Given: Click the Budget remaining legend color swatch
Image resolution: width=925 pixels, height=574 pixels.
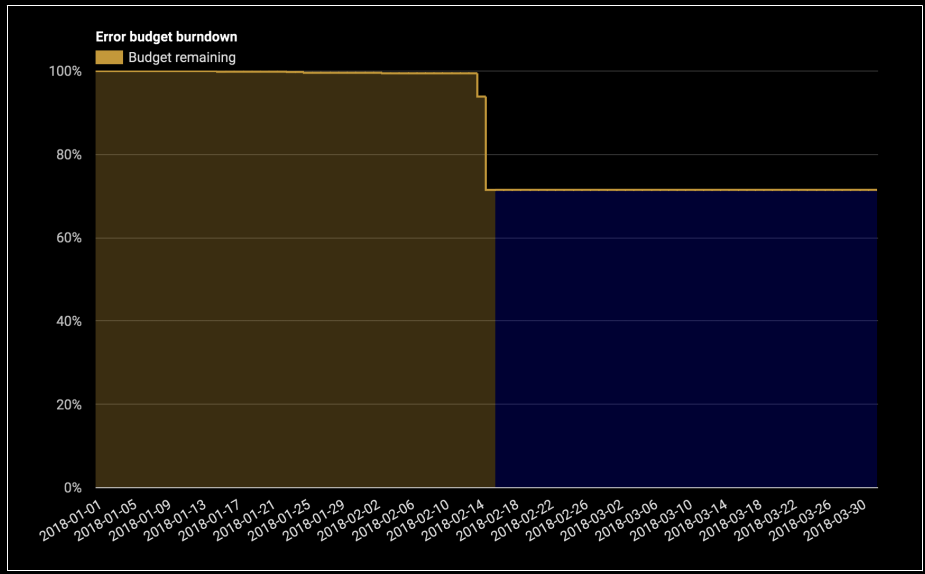Looking at the screenshot, I should coord(109,58).
